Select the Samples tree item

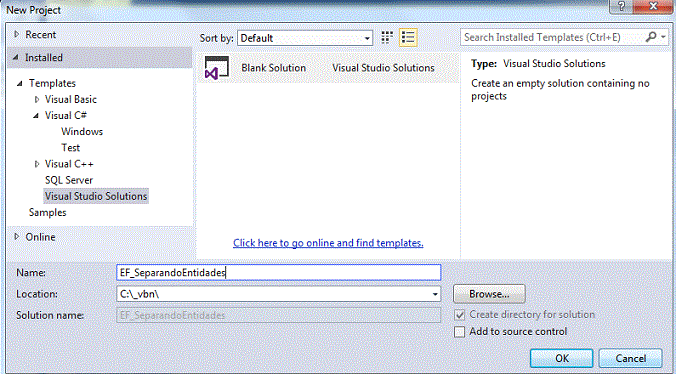[x=47, y=212]
